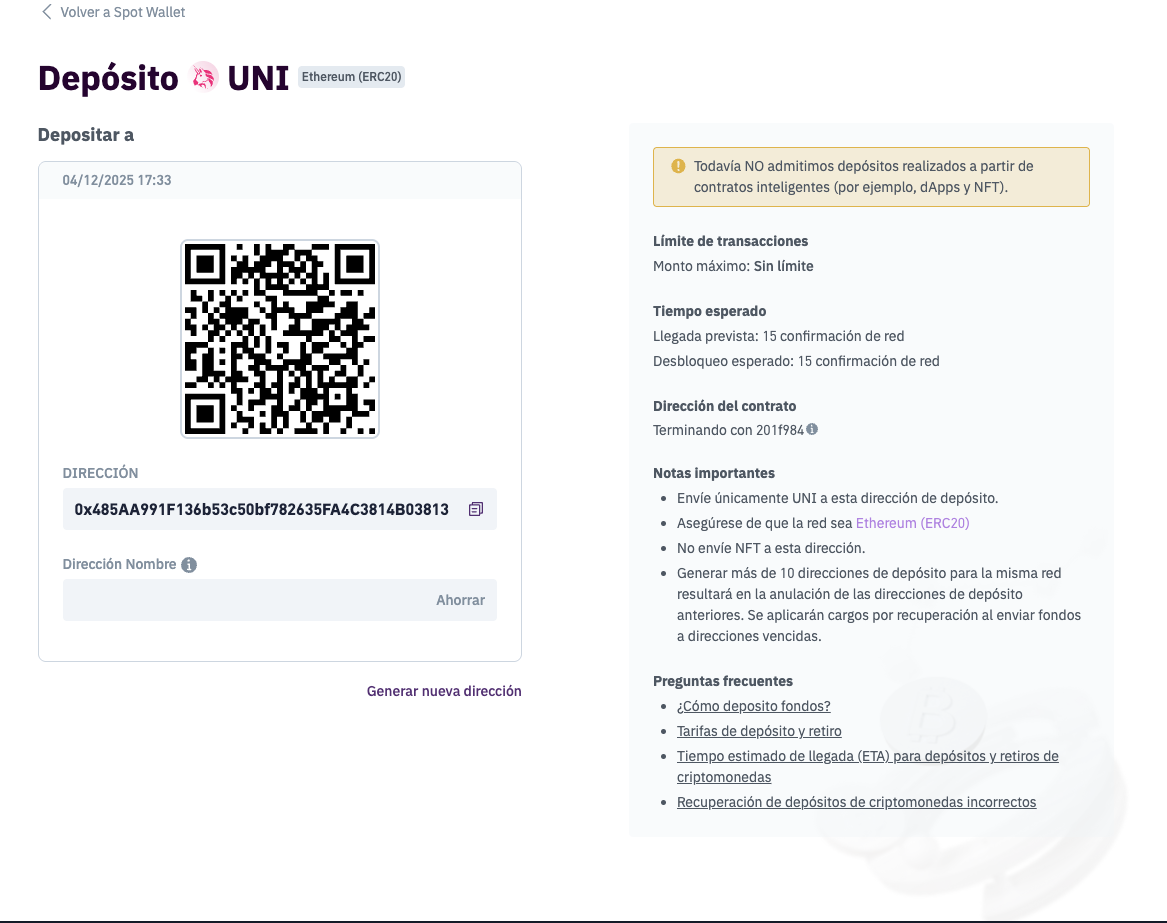
Task: Click the deposit QR code image
Action: coord(280,339)
